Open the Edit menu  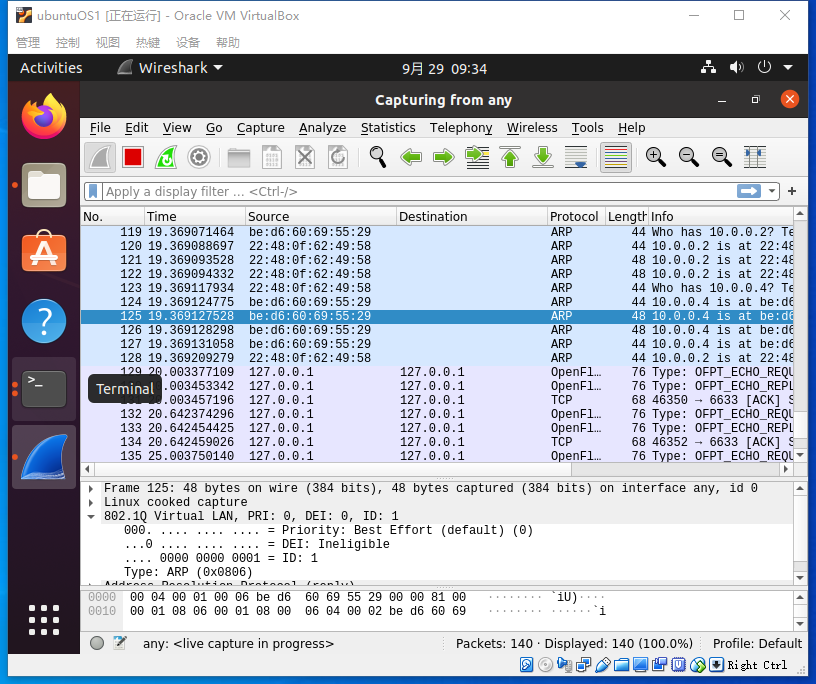pos(136,128)
